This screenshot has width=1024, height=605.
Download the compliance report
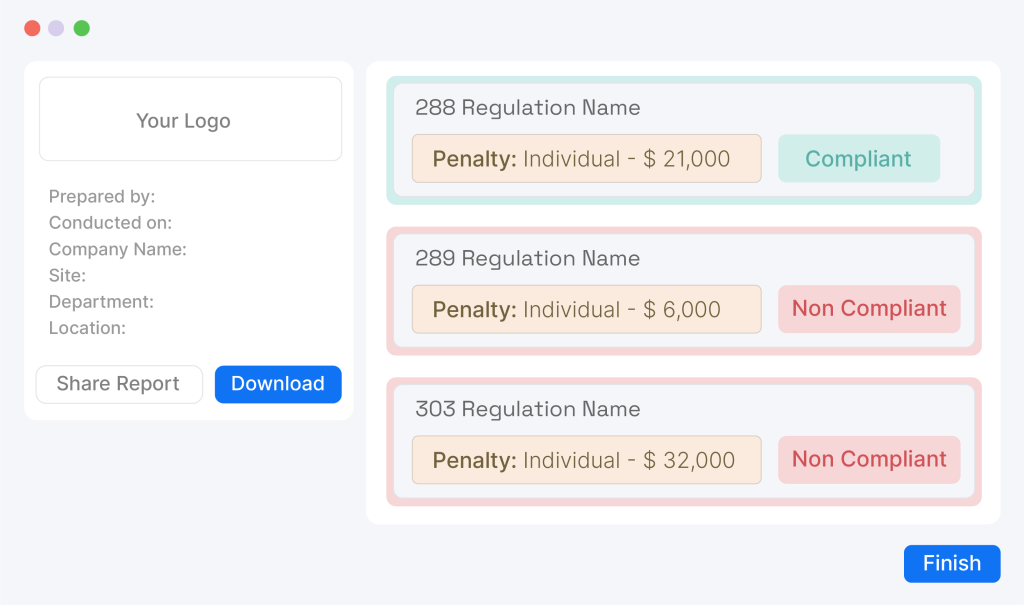[278, 384]
